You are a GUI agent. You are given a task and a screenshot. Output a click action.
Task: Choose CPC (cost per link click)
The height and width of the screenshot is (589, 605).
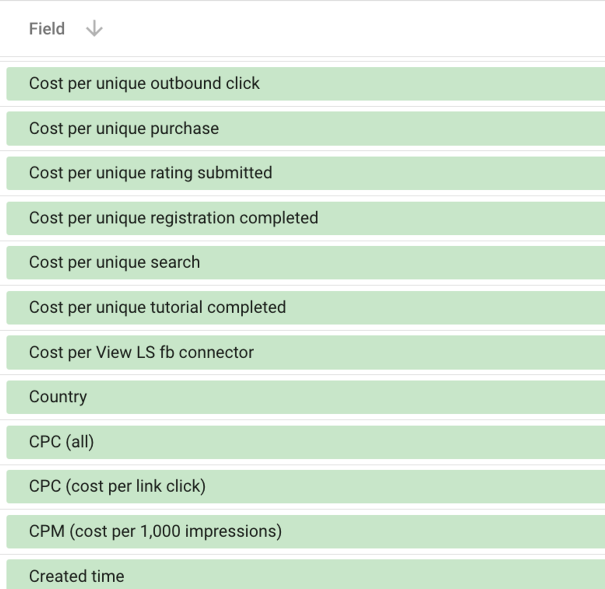pyautogui.click(x=117, y=487)
